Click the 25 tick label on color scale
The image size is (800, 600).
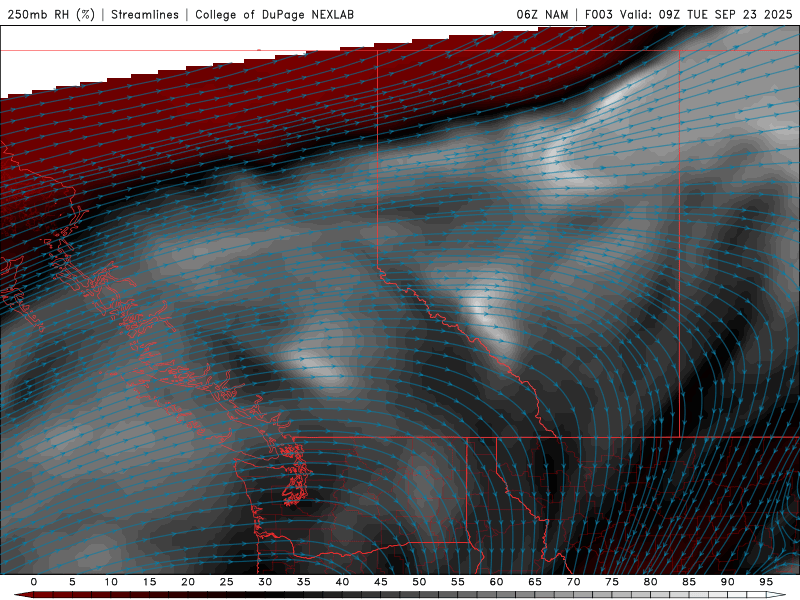click(226, 582)
